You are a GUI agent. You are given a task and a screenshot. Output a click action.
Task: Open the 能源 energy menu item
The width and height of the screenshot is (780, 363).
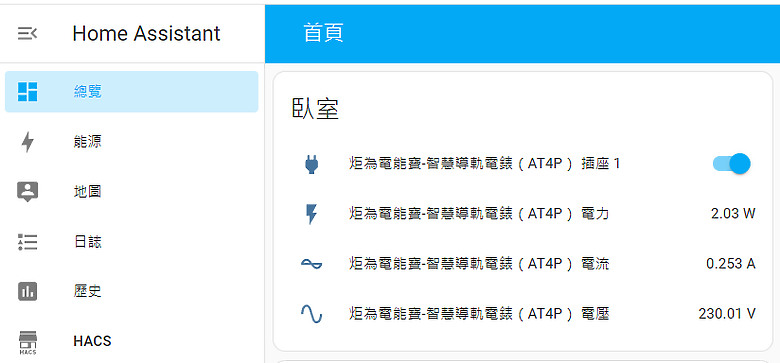coord(131,142)
